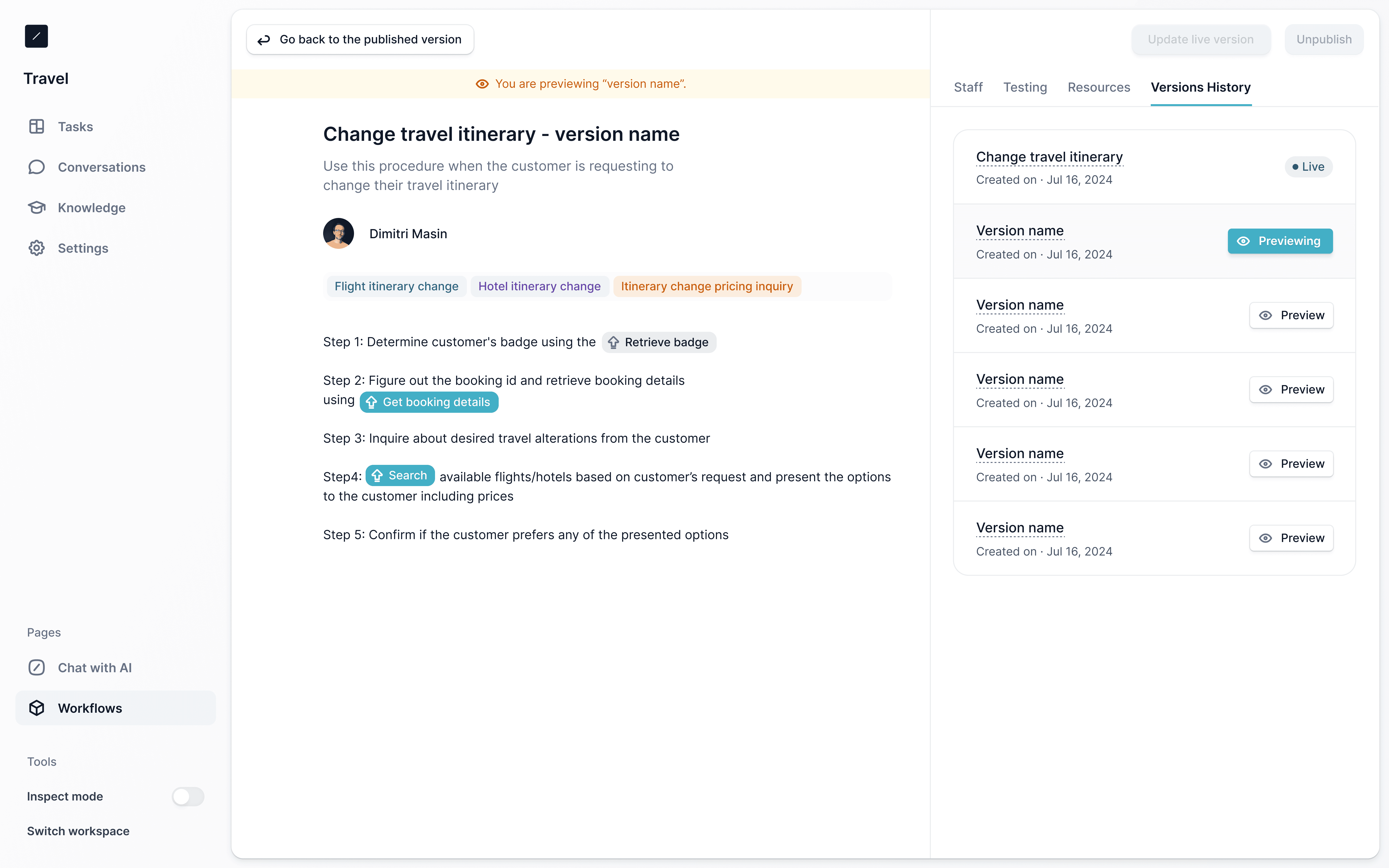This screenshot has height=868, width=1389.
Task: Open the Staff tab
Action: 968,87
